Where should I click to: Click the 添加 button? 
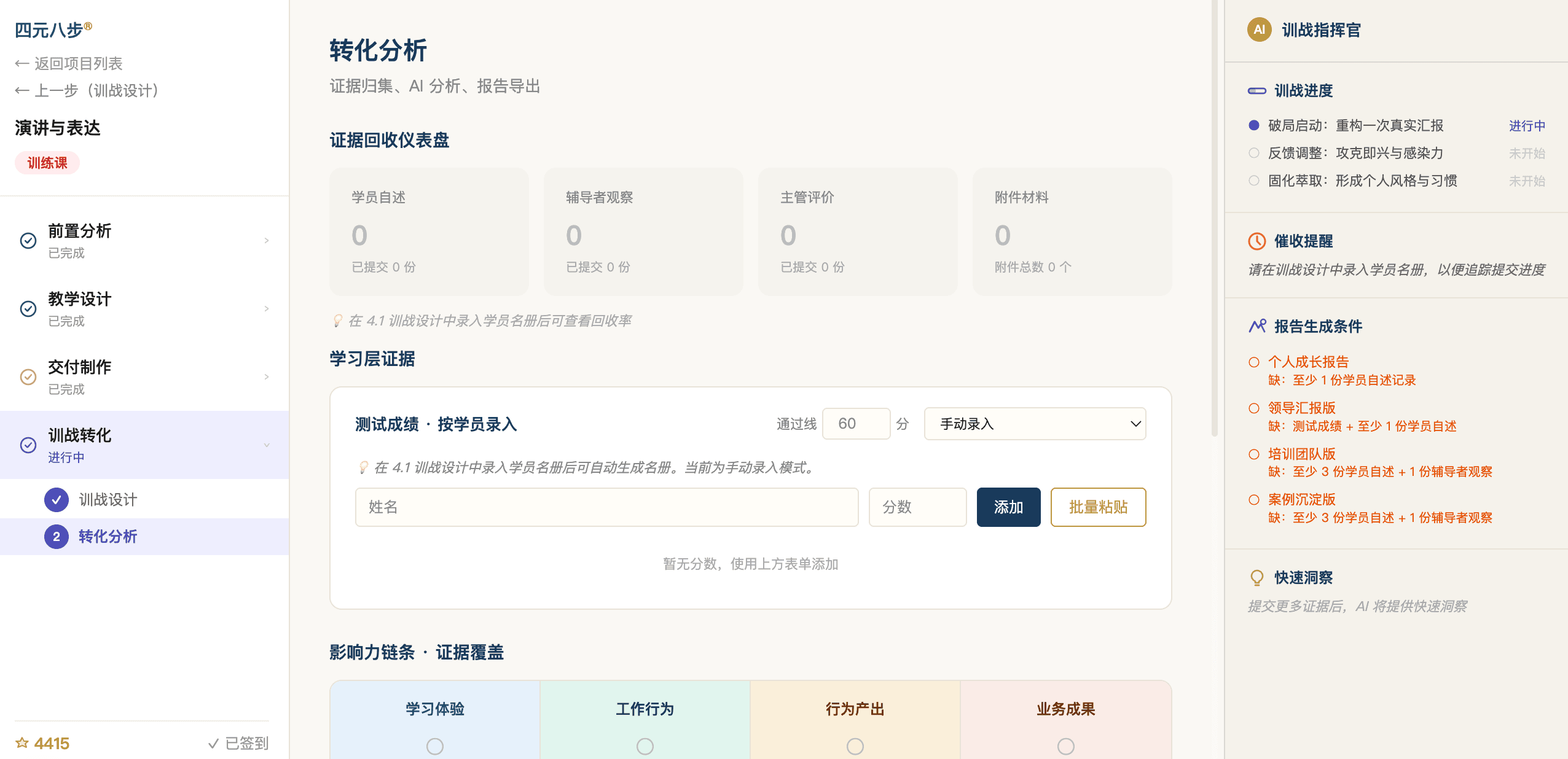coord(1008,507)
